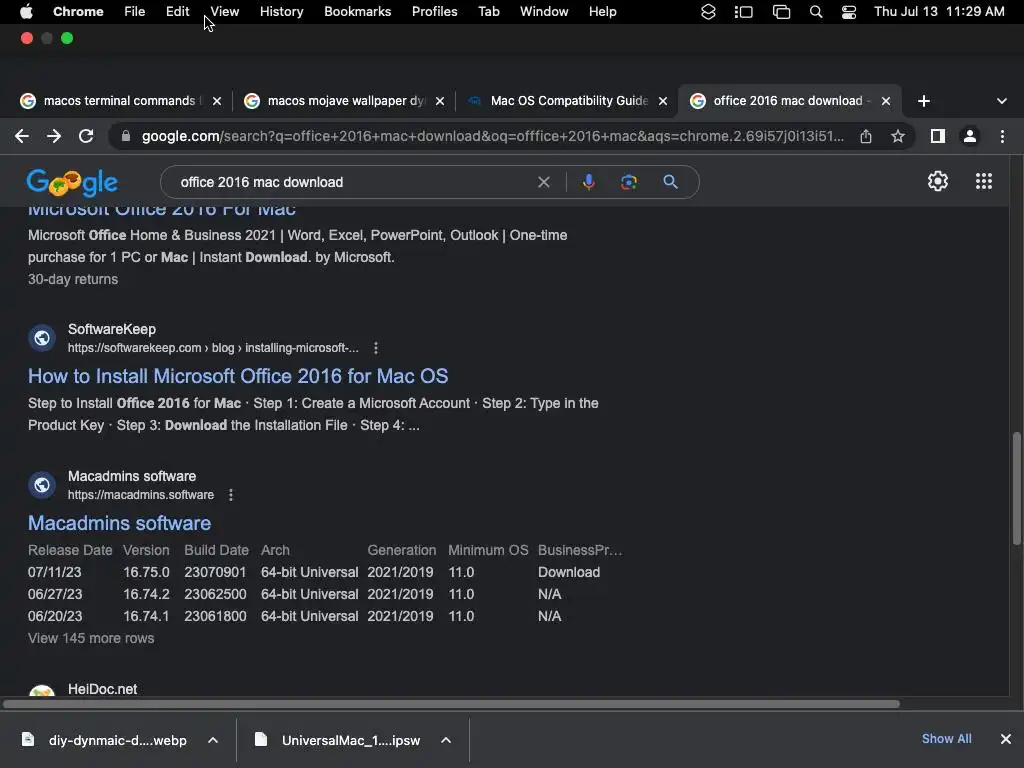Open Google search settings gear
This screenshot has width=1024, height=768.
[938, 181]
